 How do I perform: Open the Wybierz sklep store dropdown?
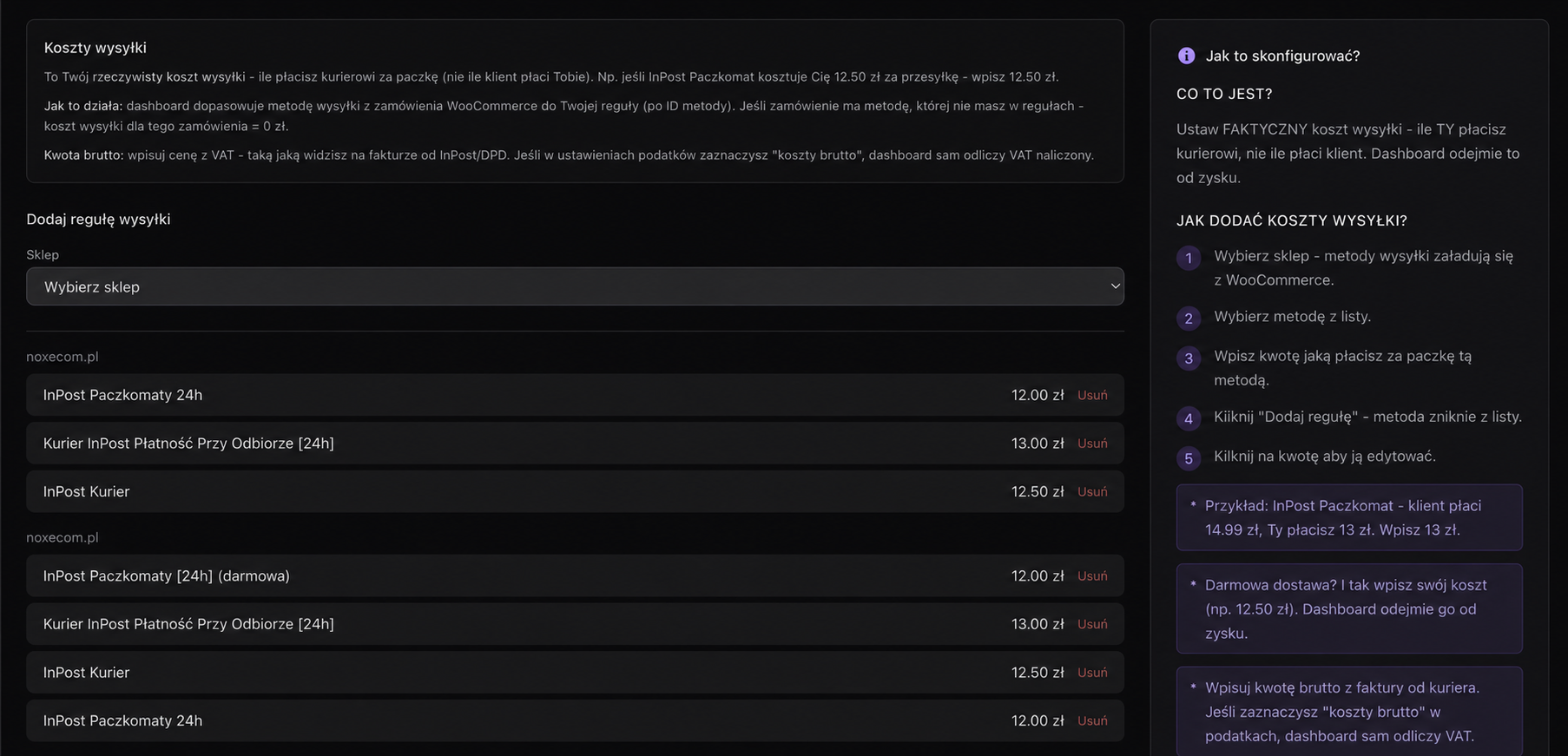575,286
